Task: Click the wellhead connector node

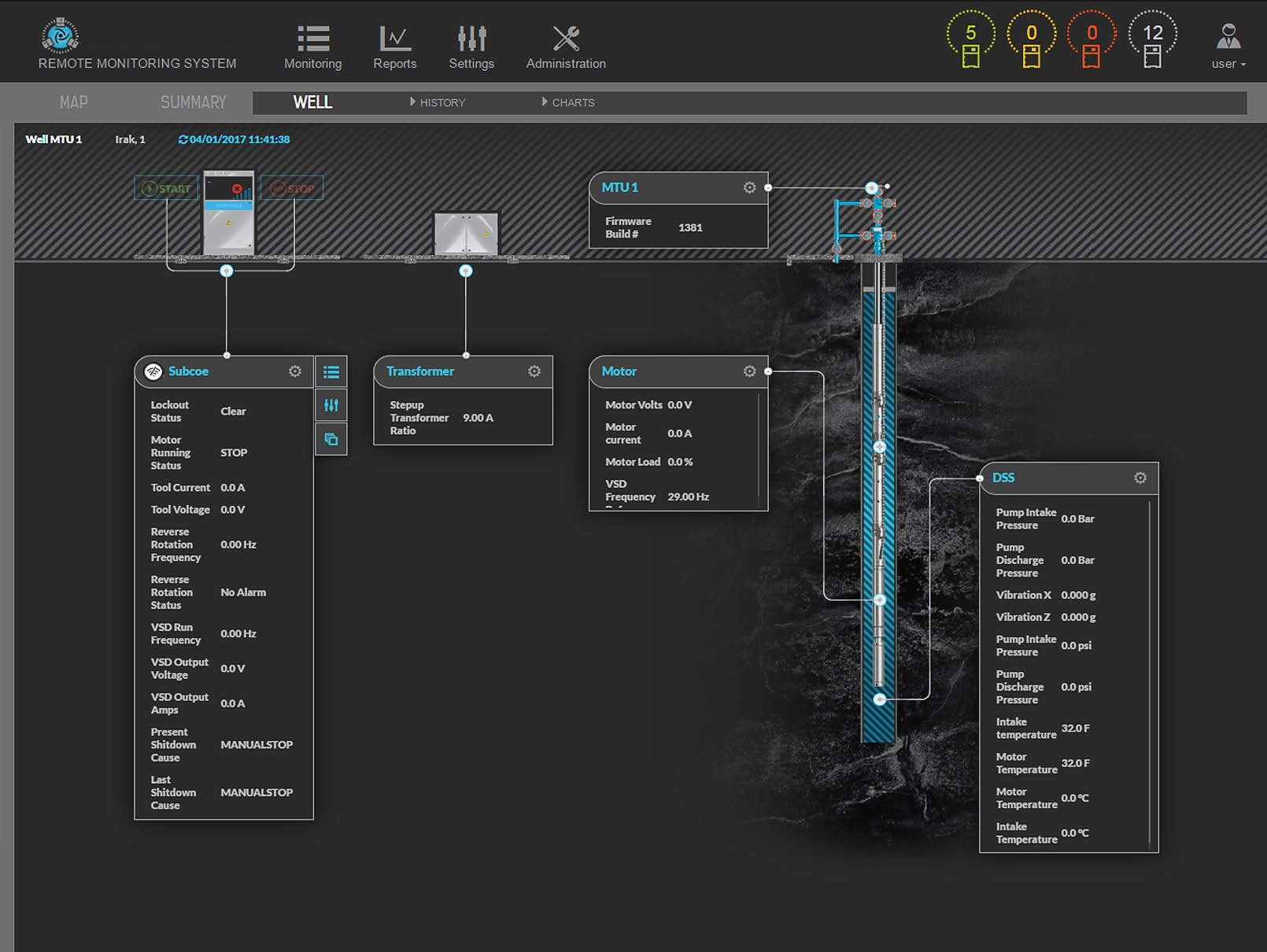Action: [x=872, y=188]
